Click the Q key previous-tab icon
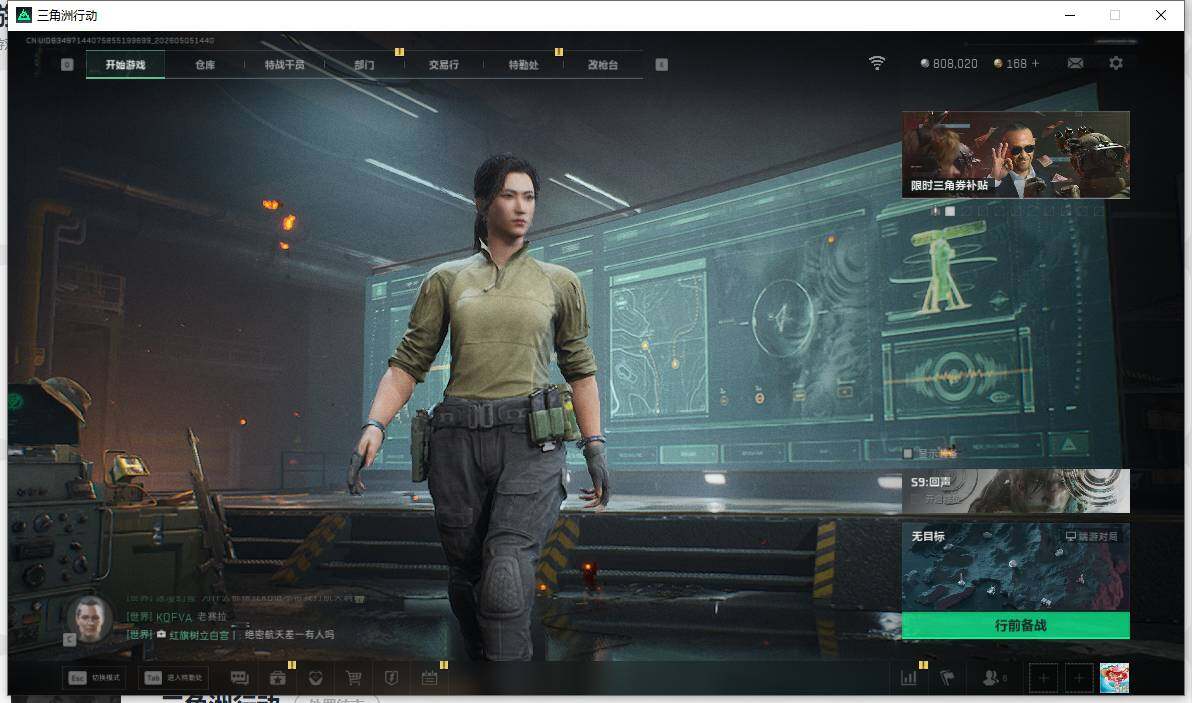1192x703 pixels. pos(67,65)
